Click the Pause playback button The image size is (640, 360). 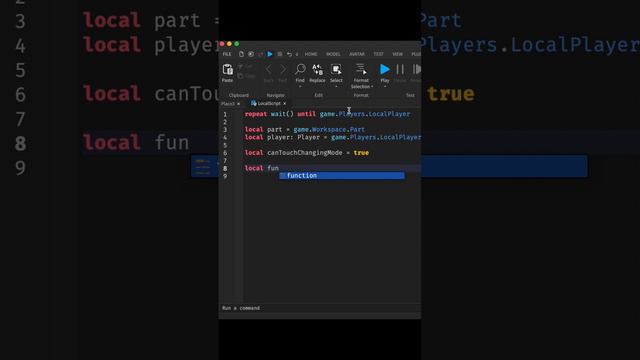point(400,69)
